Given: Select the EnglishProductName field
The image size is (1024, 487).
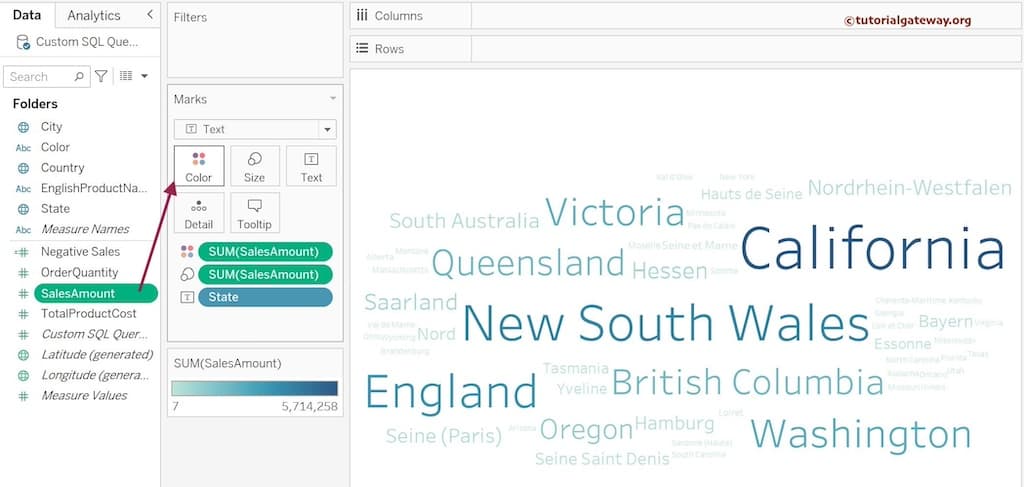Looking at the screenshot, I should 94,188.
